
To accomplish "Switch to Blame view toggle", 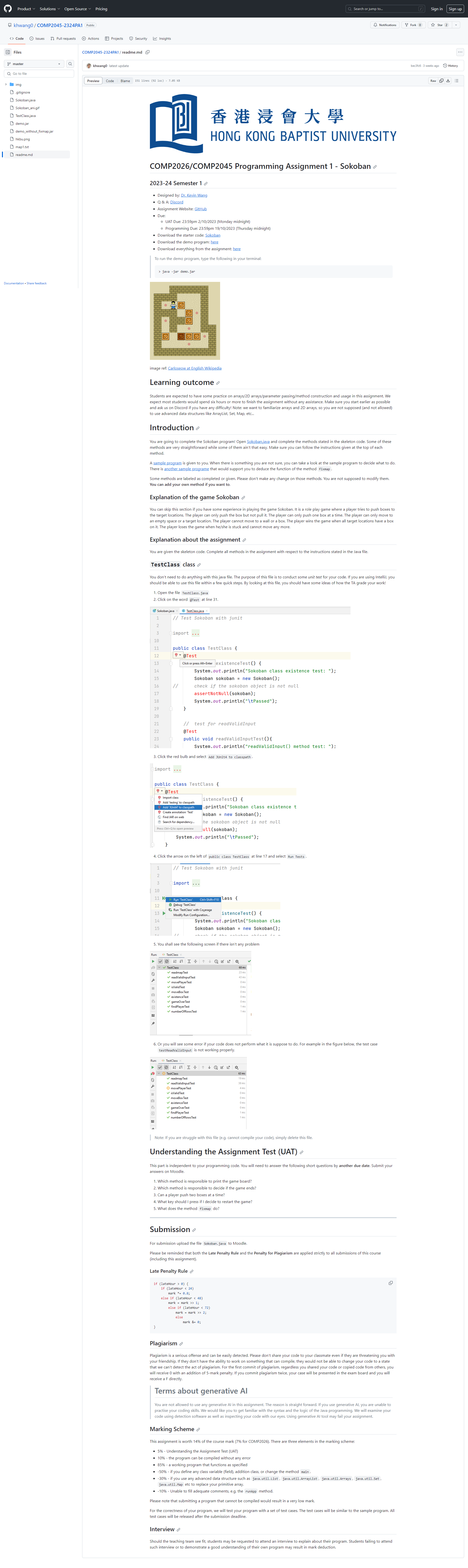I will click(125, 80).
